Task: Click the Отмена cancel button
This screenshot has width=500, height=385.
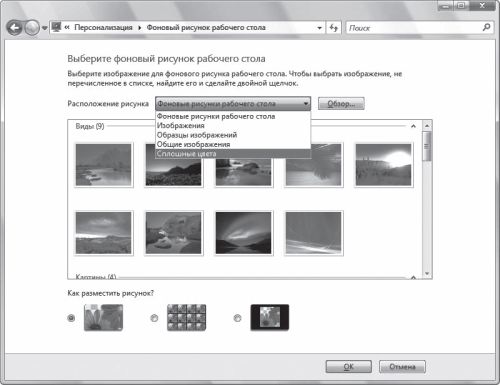Action: pos(402,367)
